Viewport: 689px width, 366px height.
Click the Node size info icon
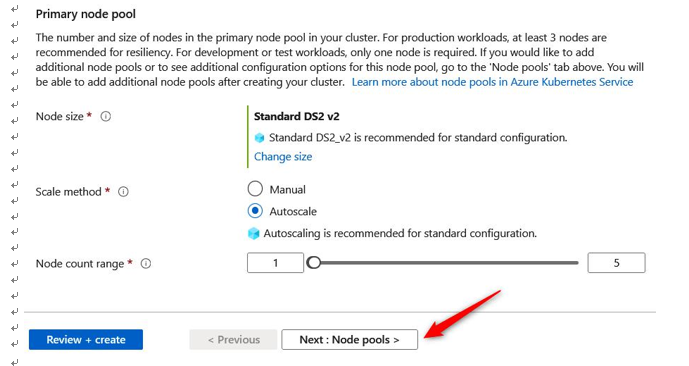[105, 116]
